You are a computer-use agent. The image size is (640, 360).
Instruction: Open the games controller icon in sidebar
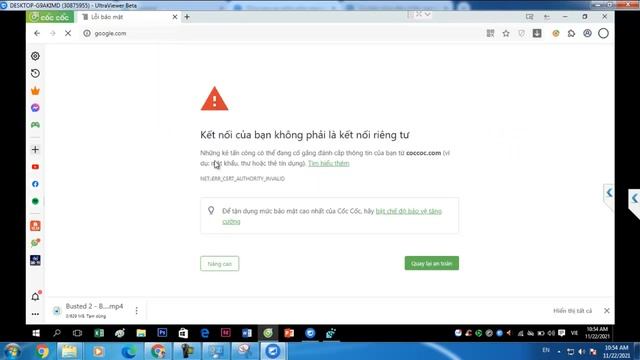35,125
